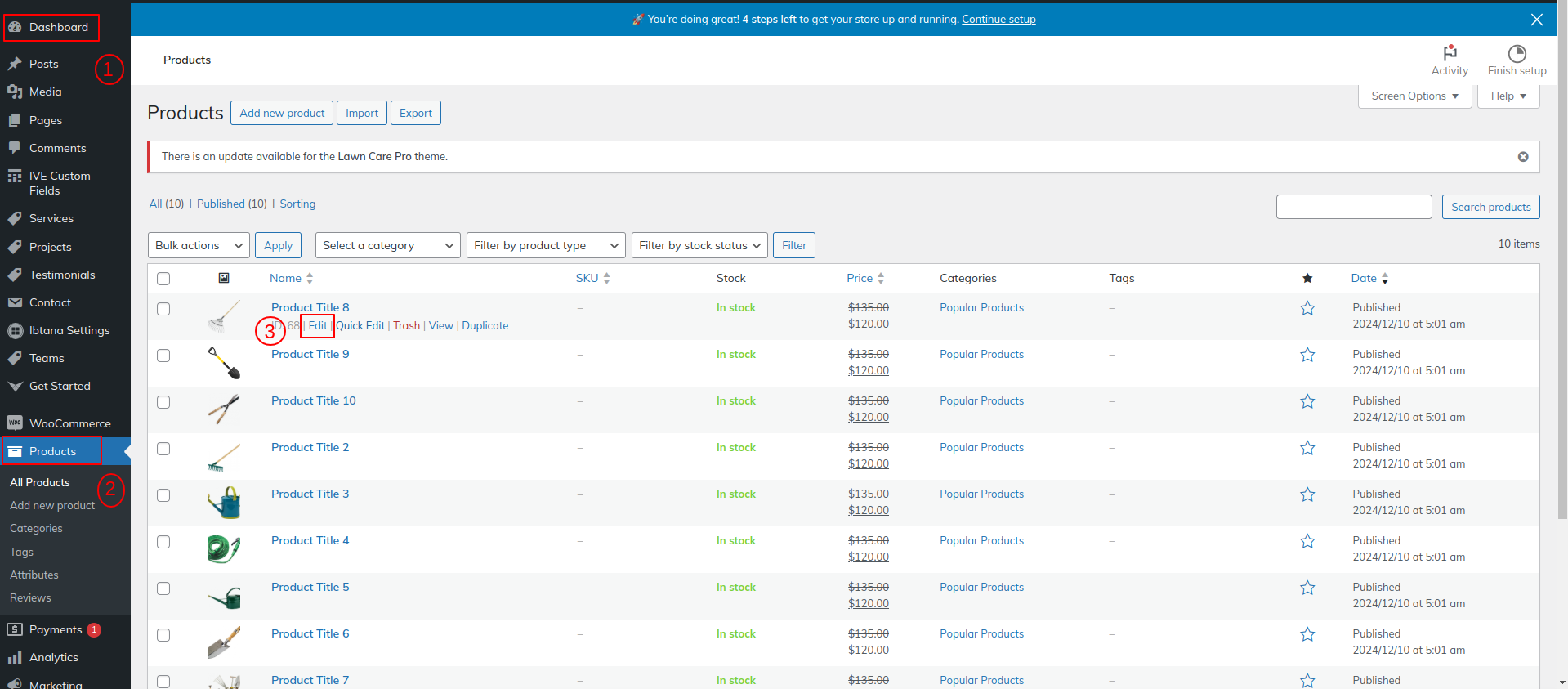Screen dimensions: 1568x689
Task: Click the WooCommerce sidebar icon
Action: (x=15, y=423)
